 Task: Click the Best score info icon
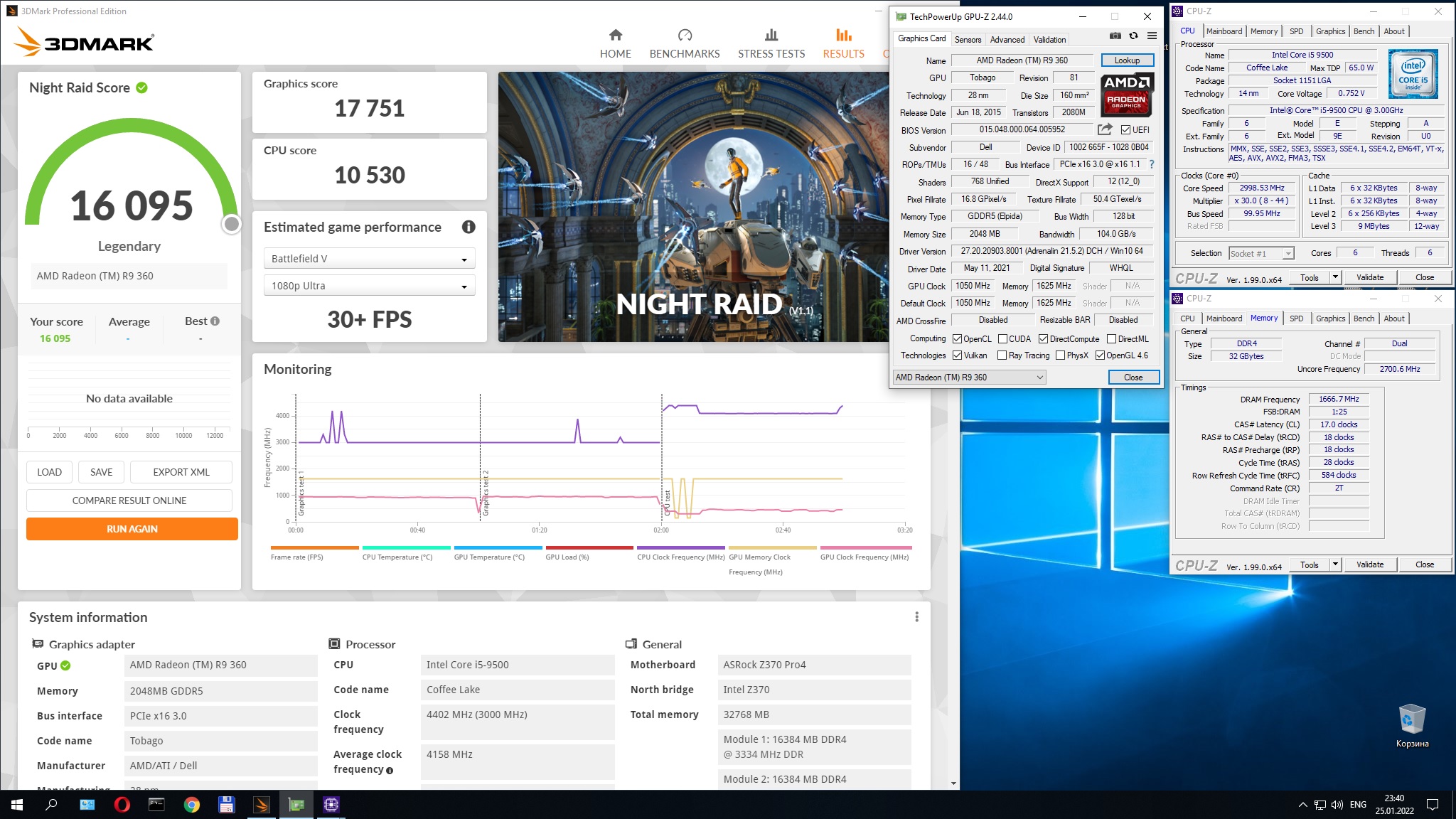215,321
